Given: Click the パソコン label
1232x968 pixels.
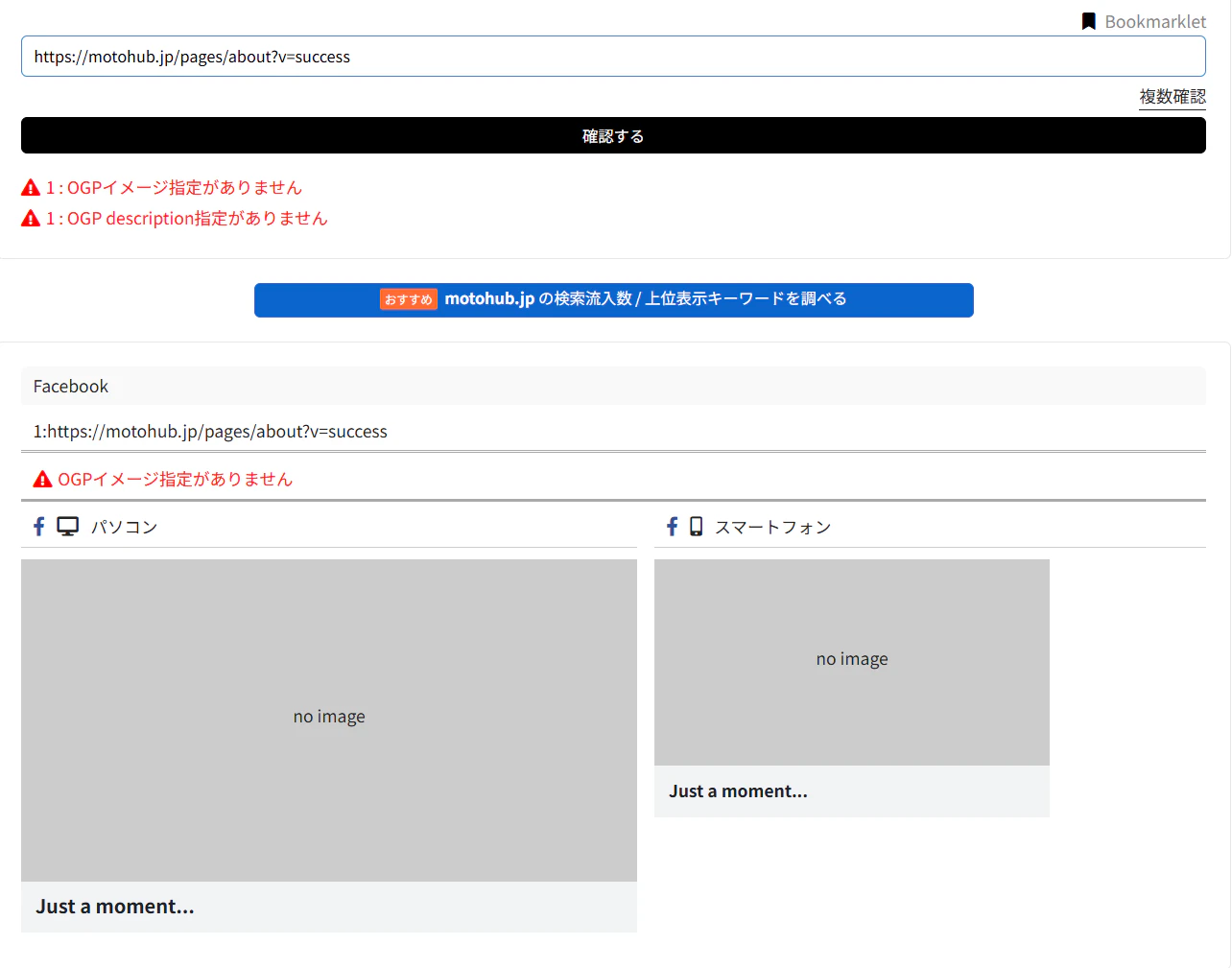Looking at the screenshot, I should (124, 527).
